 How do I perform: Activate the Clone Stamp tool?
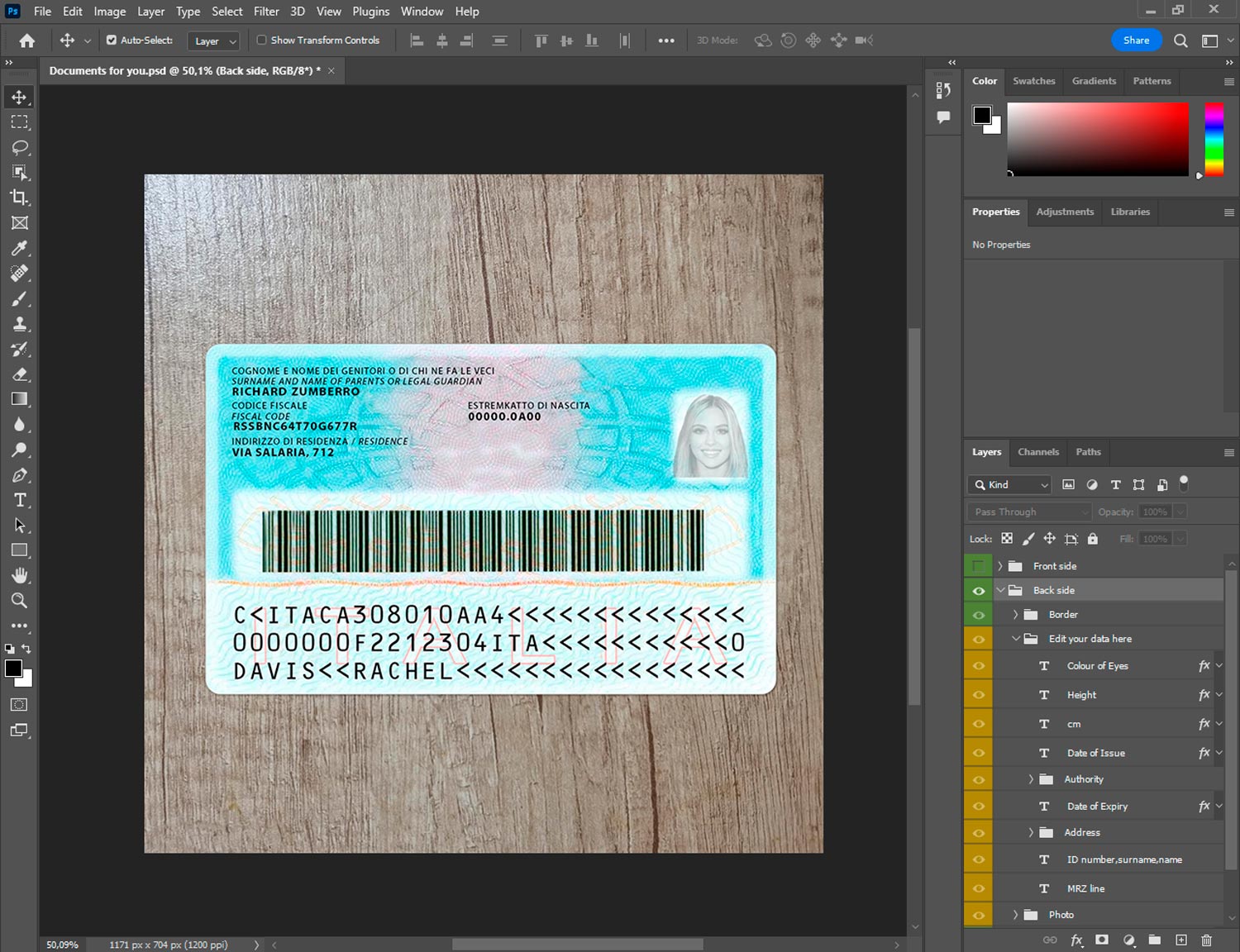[x=20, y=324]
